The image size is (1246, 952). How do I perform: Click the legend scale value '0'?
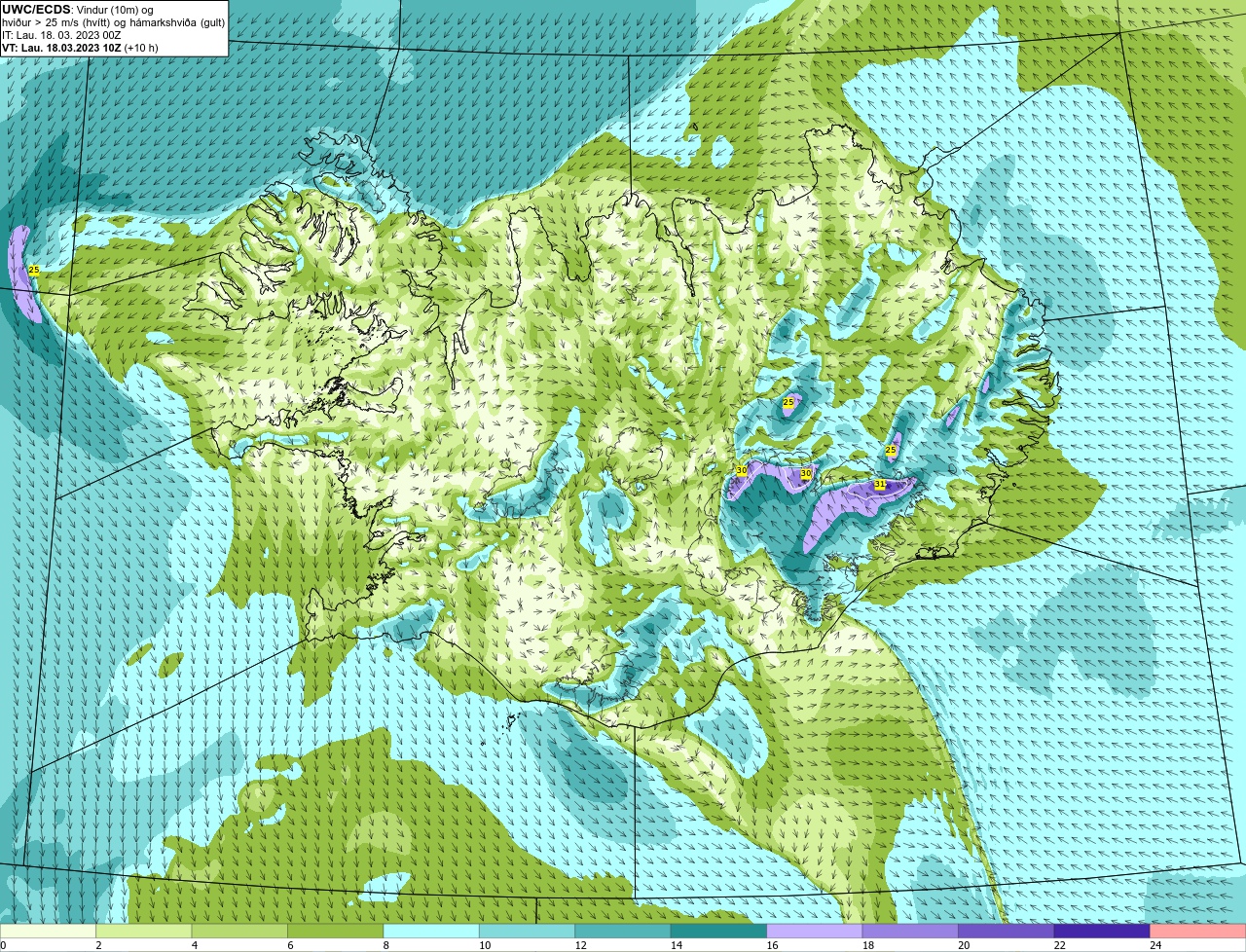point(4,945)
